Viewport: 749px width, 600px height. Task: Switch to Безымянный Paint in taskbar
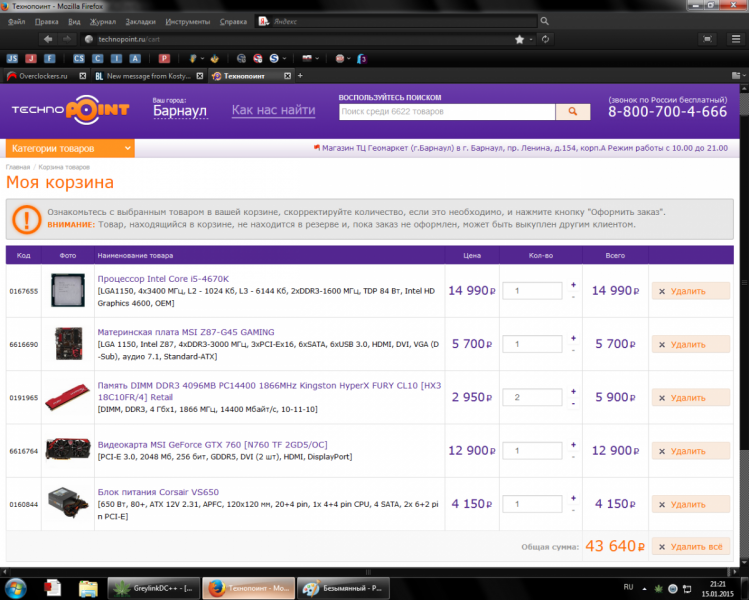click(343, 588)
